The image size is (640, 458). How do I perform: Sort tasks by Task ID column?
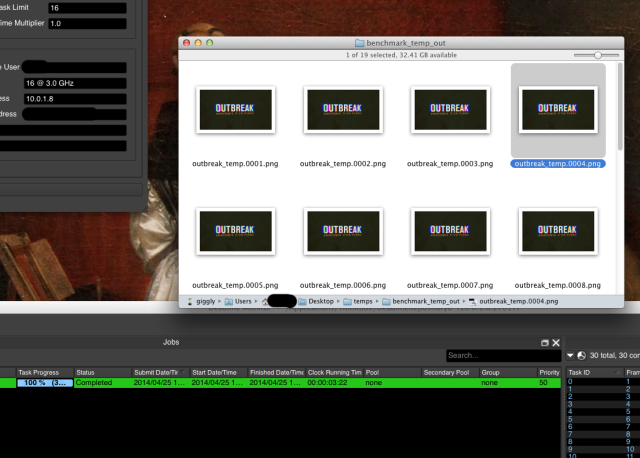[x=595, y=373]
